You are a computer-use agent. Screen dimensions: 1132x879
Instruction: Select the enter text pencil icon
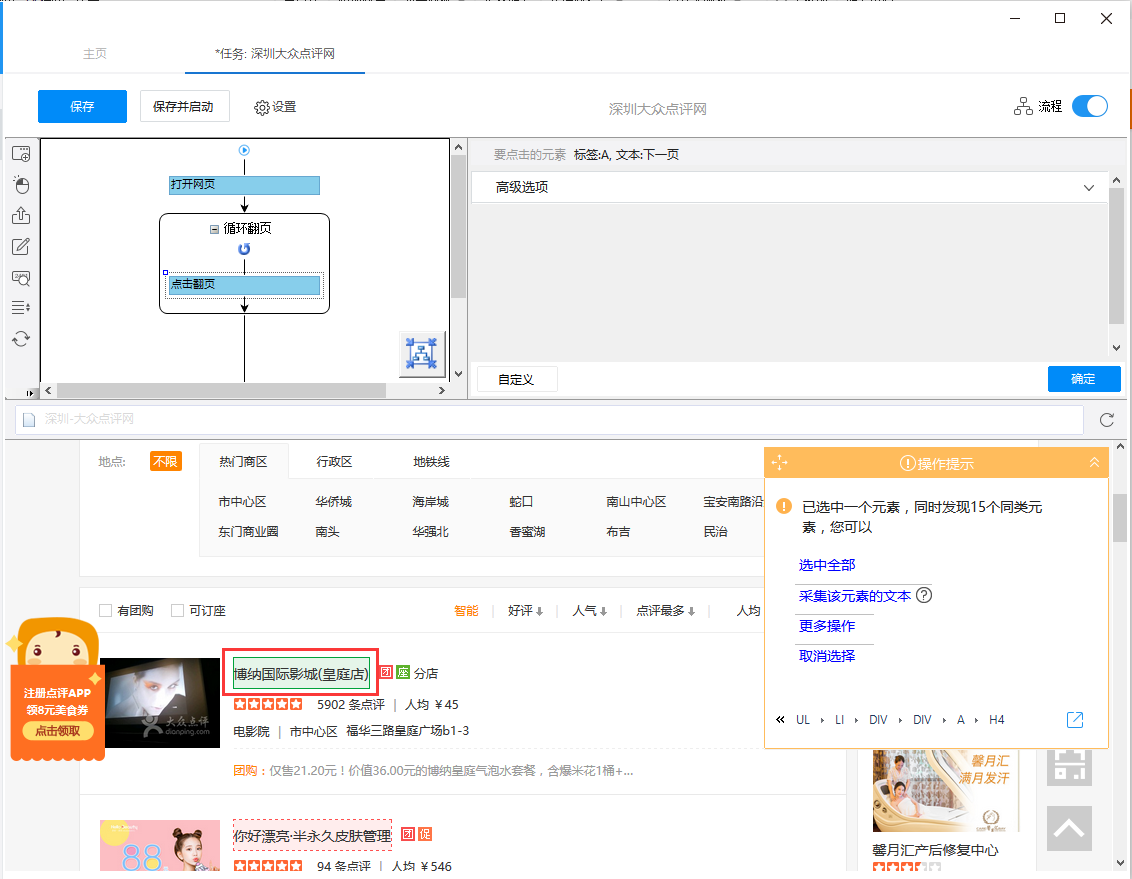[21, 246]
